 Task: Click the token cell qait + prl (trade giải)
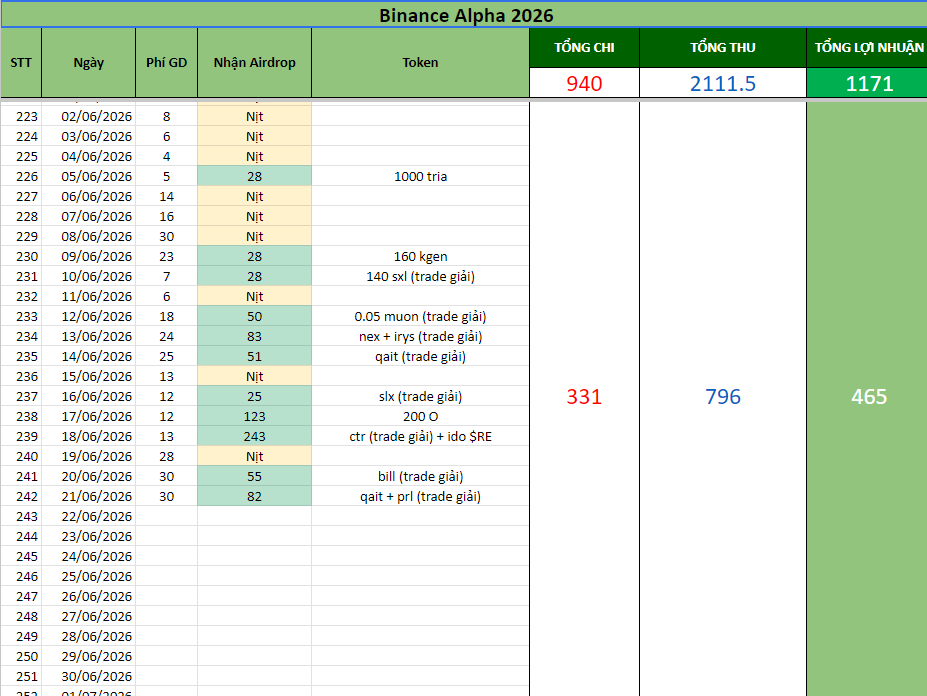point(420,496)
